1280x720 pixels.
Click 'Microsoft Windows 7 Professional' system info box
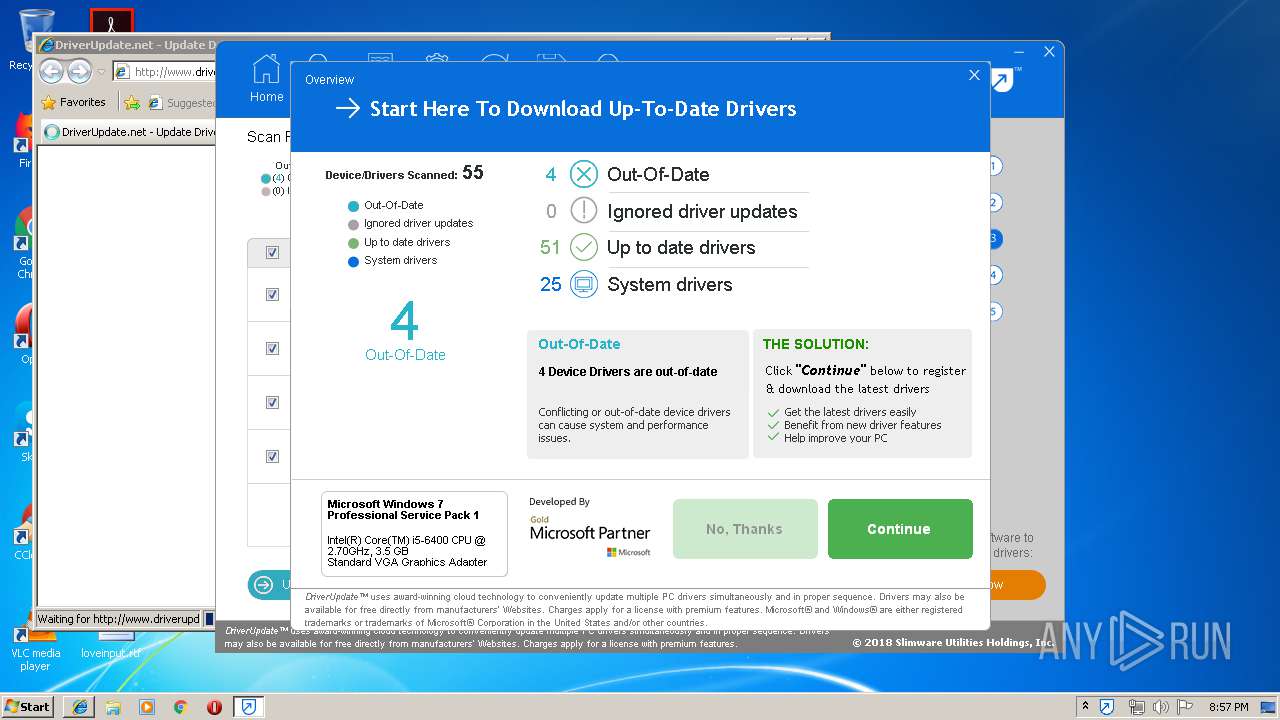414,534
